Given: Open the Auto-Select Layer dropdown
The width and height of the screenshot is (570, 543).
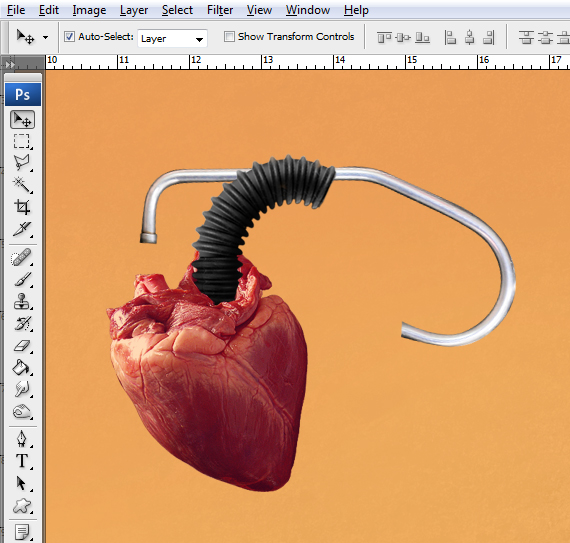Looking at the screenshot, I should click(172, 38).
